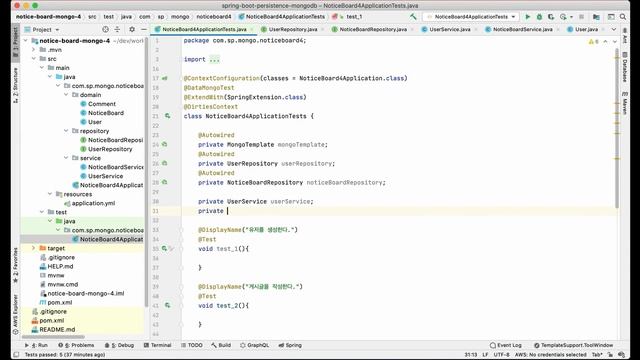This screenshot has height=360, width=640.
Task: Click the Search Everywhere magnifier icon
Action: [x=623, y=17]
